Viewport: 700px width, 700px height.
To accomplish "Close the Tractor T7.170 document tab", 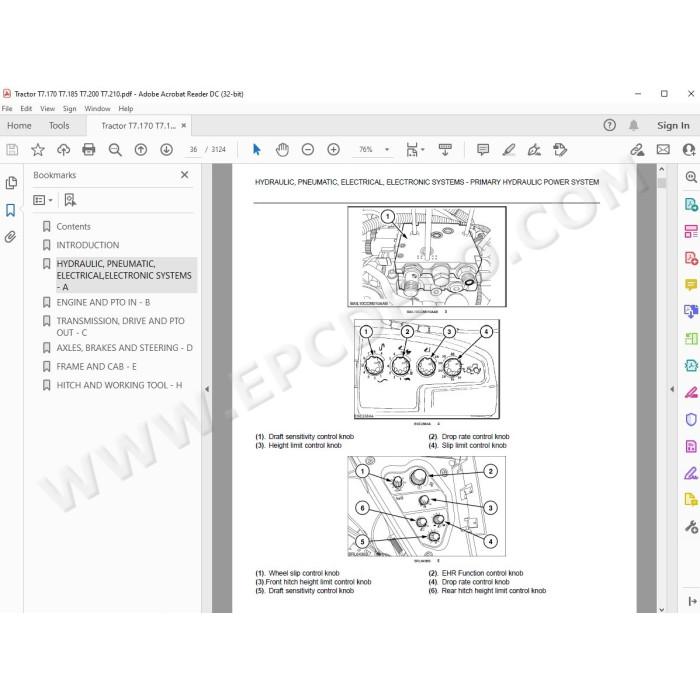I will [x=183, y=126].
